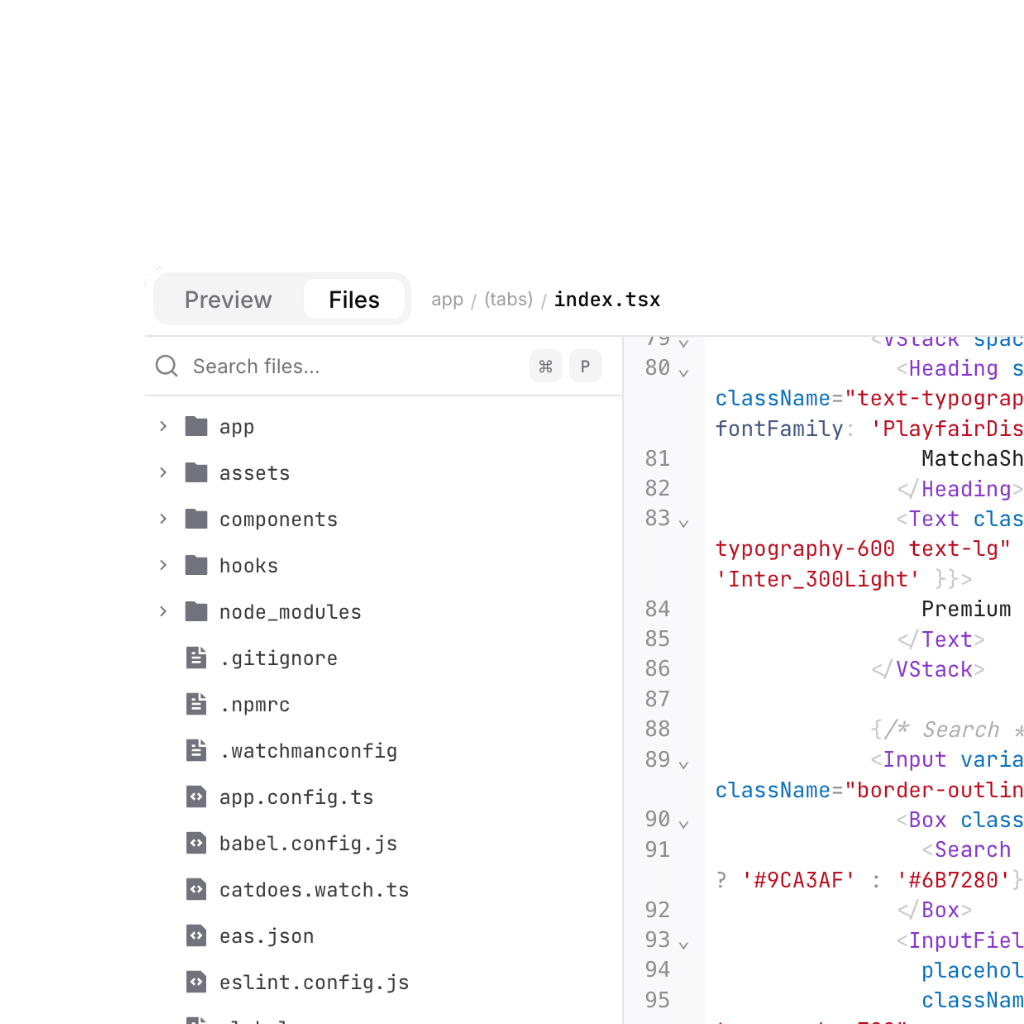Image resolution: width=1024 pixels, height=1024 pixels.
Task: Open the .watchmanconfig file
Action: pyautogui.click(x=383, y=750)
